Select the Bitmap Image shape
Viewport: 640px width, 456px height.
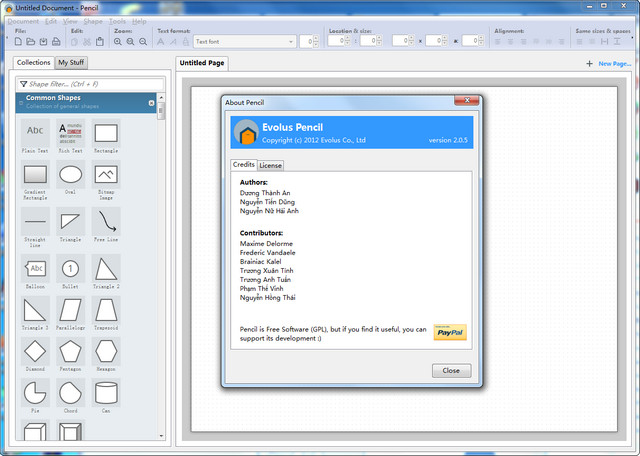pyautogui.click(x=106, y=180)
